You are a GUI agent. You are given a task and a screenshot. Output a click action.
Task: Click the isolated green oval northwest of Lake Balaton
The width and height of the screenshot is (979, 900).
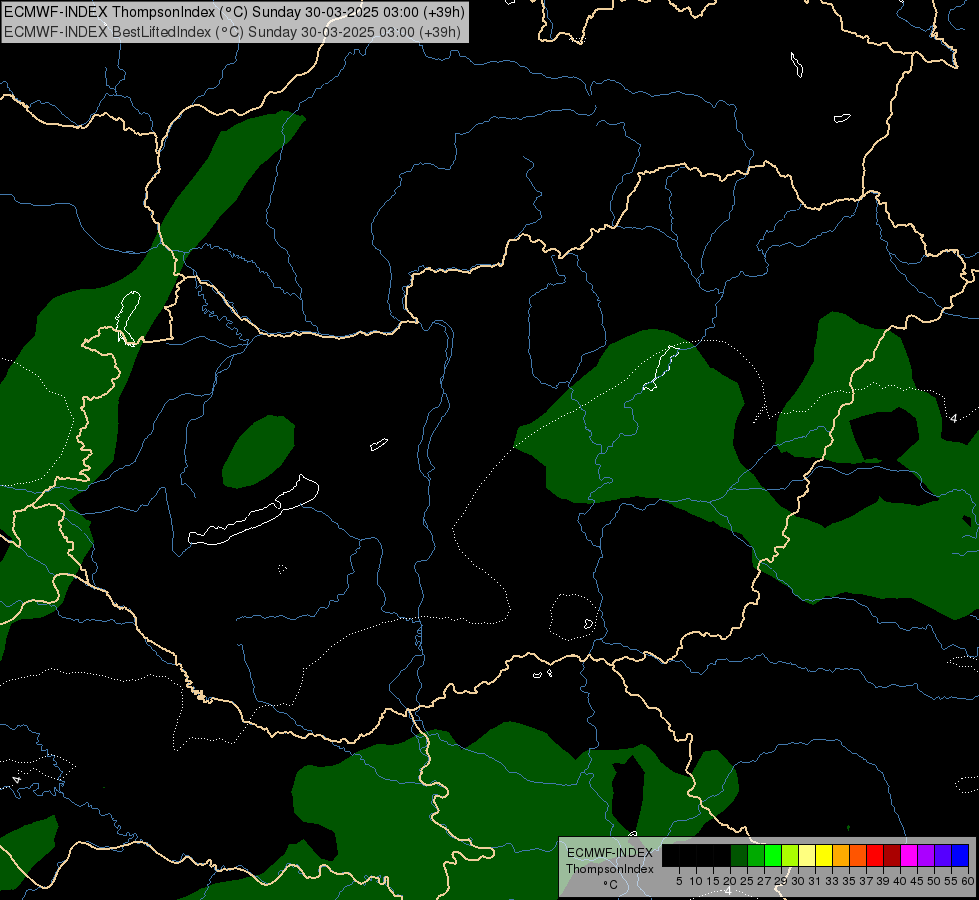[x=258, y=451]
